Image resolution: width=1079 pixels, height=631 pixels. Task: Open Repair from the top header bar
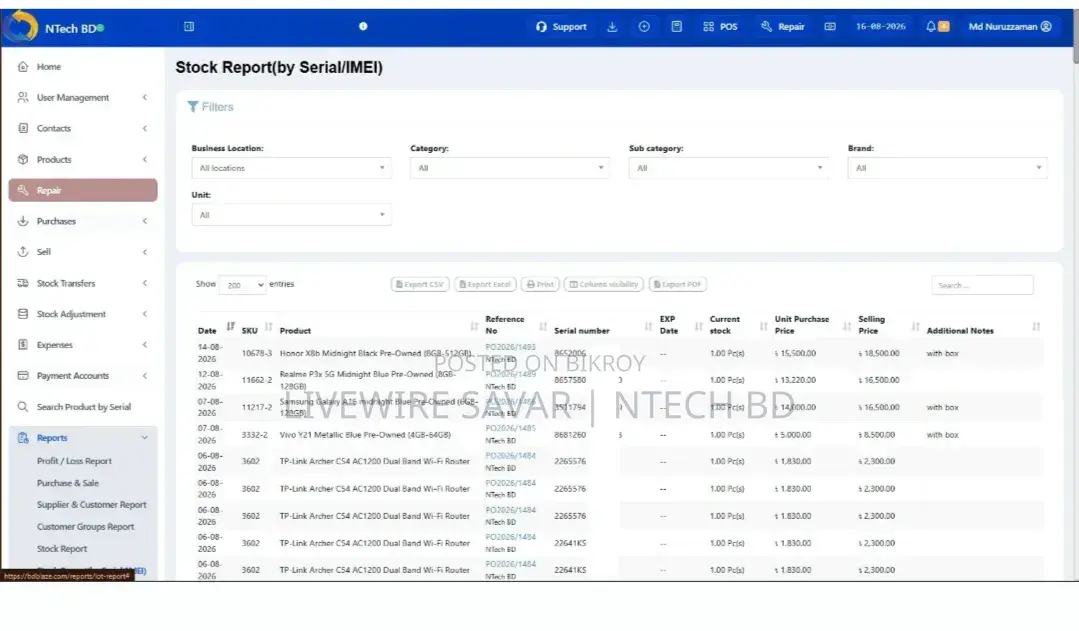pos(783,27)
